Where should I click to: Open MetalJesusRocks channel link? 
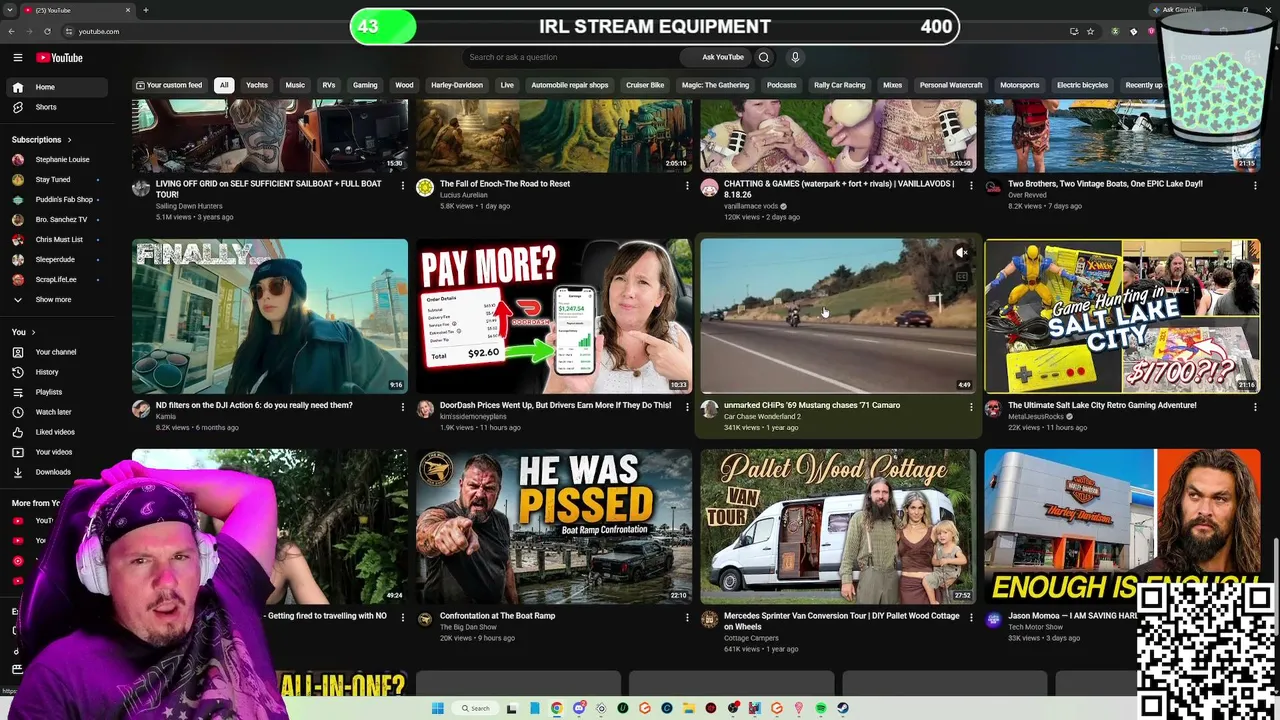click(1038, 416)
